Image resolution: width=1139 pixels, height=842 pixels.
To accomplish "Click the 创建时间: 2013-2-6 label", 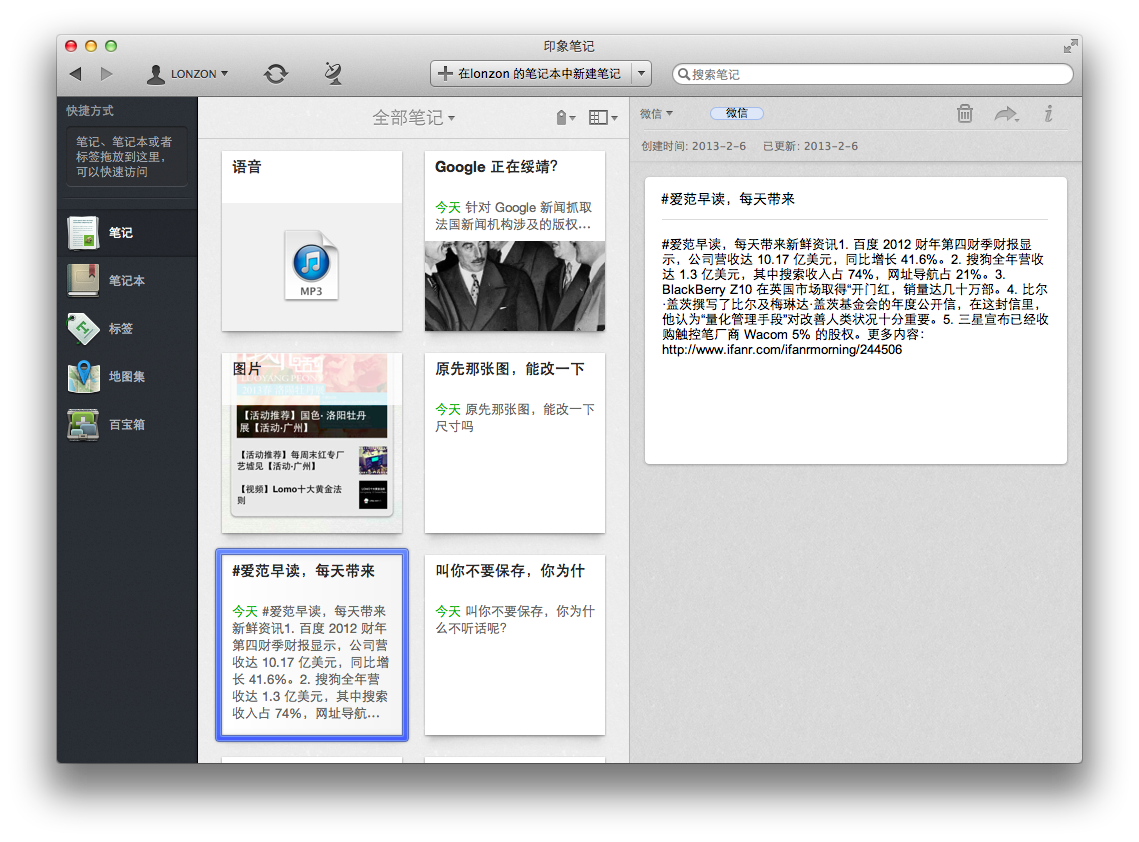I will click(693, 146).
